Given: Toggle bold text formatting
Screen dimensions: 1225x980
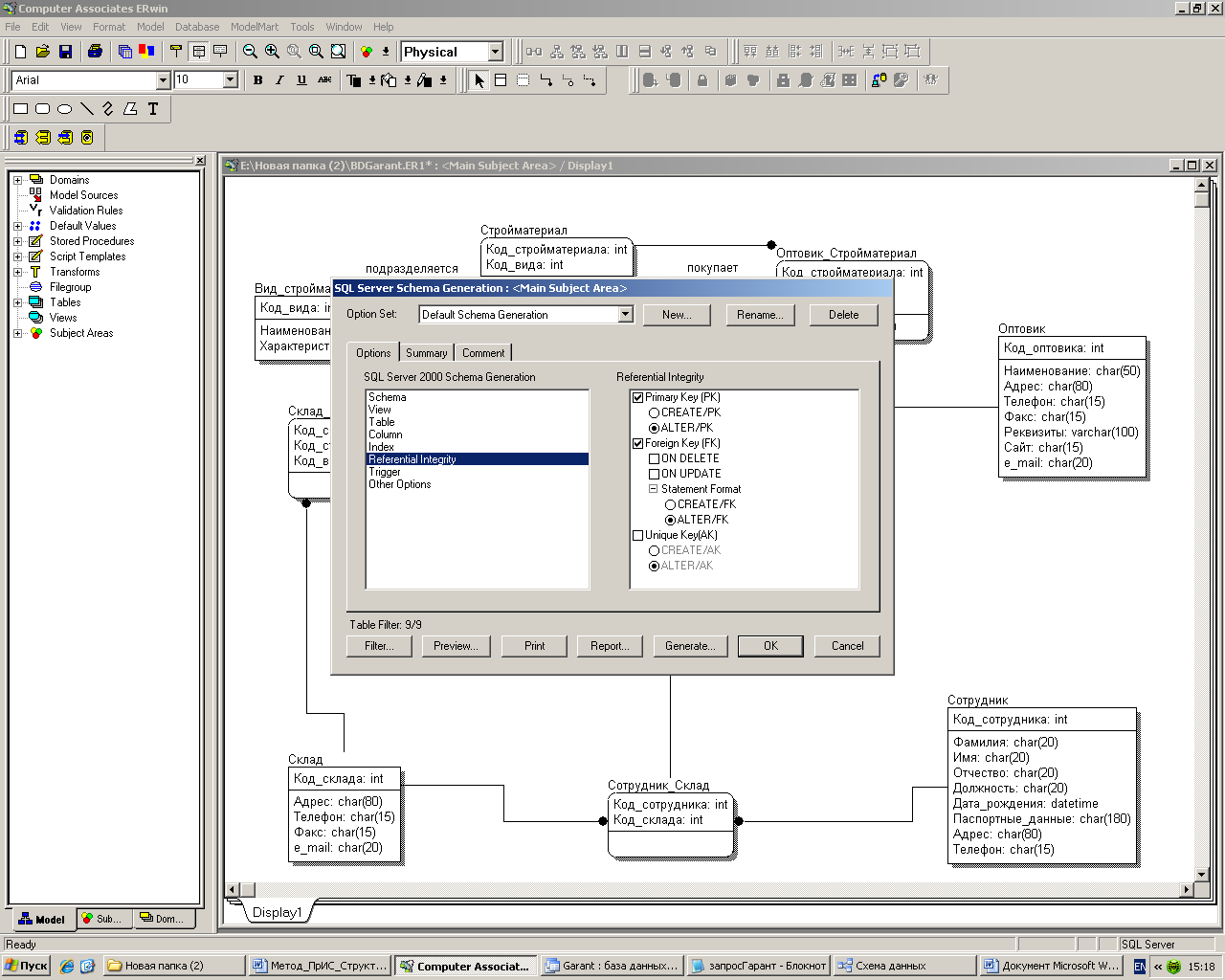Looking at the screenshot, I should tap(257, 80).
